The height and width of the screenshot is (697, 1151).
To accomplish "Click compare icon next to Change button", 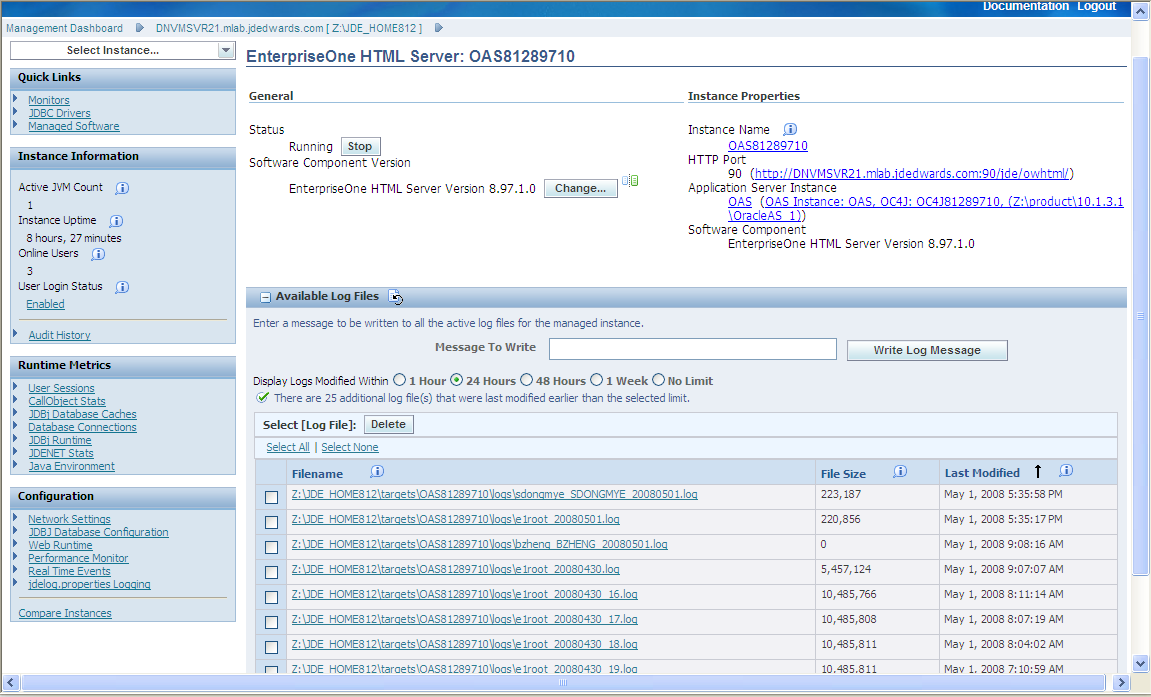I will coord(631,180).
